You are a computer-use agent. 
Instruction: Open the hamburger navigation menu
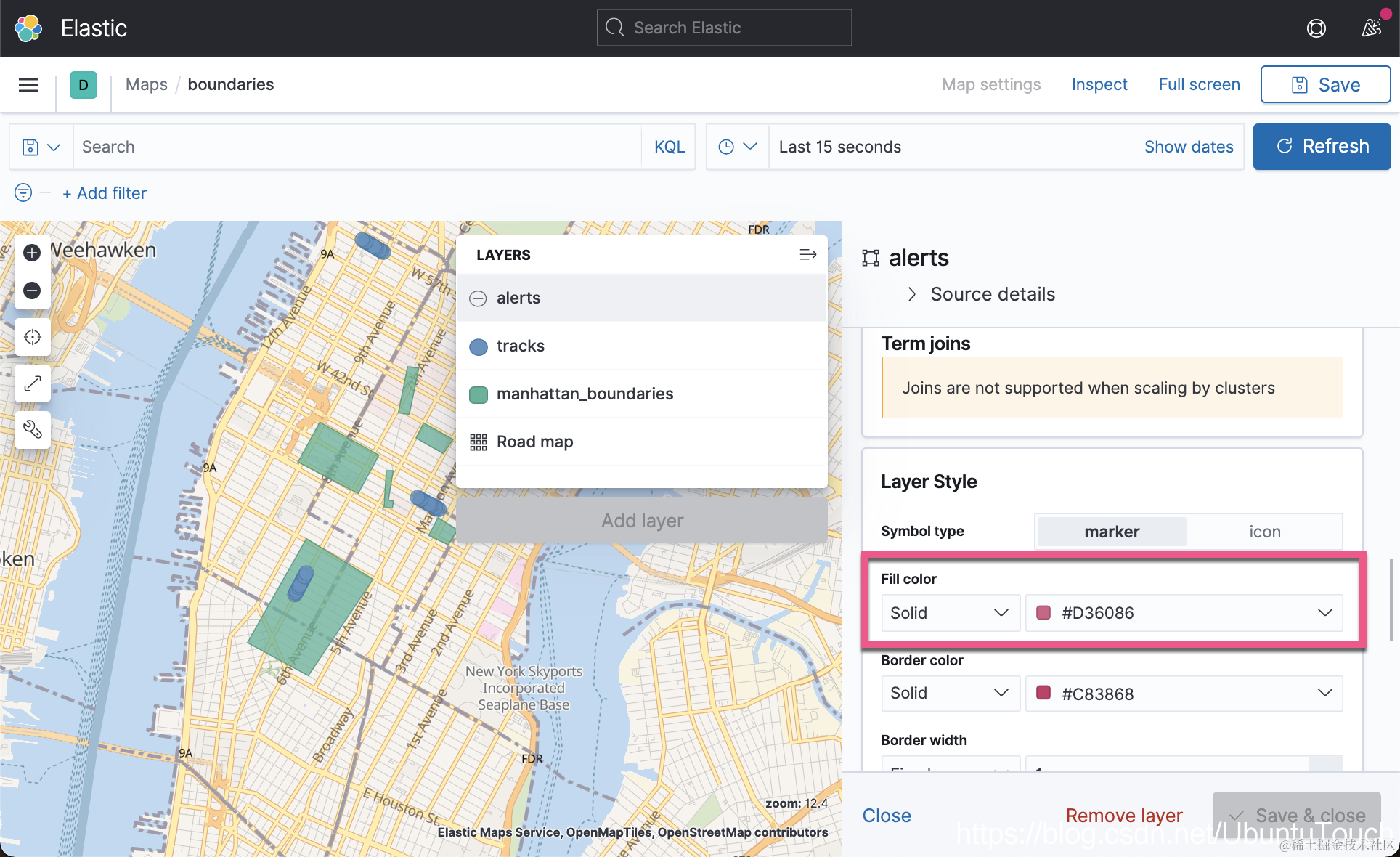click(28, 85)
